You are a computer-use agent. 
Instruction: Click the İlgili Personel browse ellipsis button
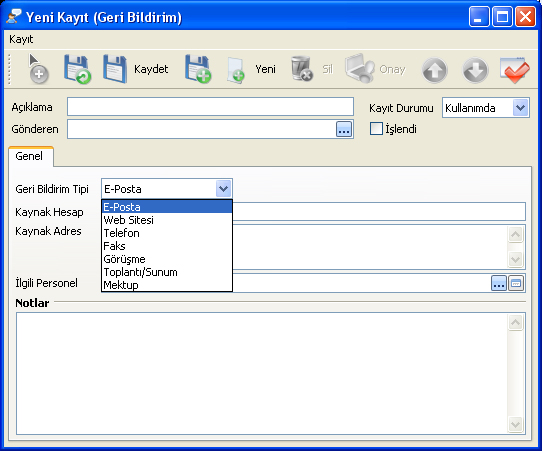pyautogui.click(x=499, y=283)
